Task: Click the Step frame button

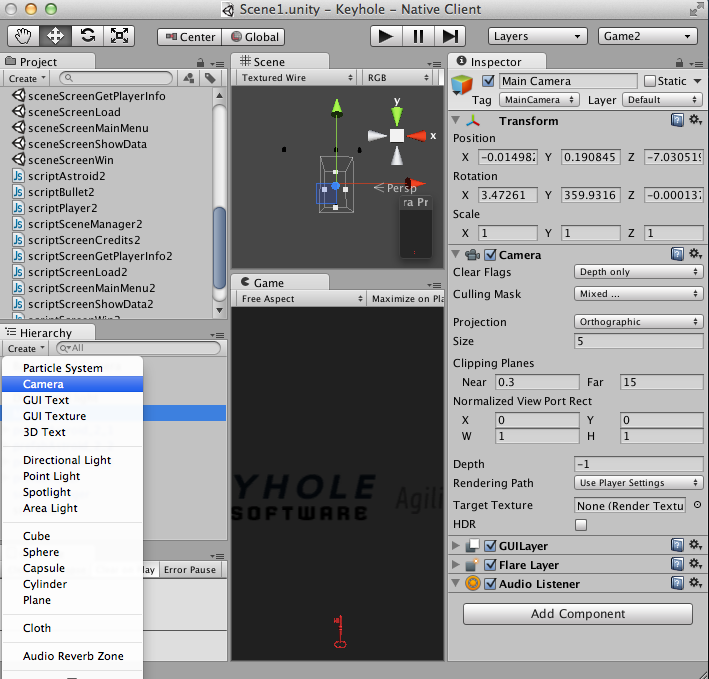Action: coord(448,36)
